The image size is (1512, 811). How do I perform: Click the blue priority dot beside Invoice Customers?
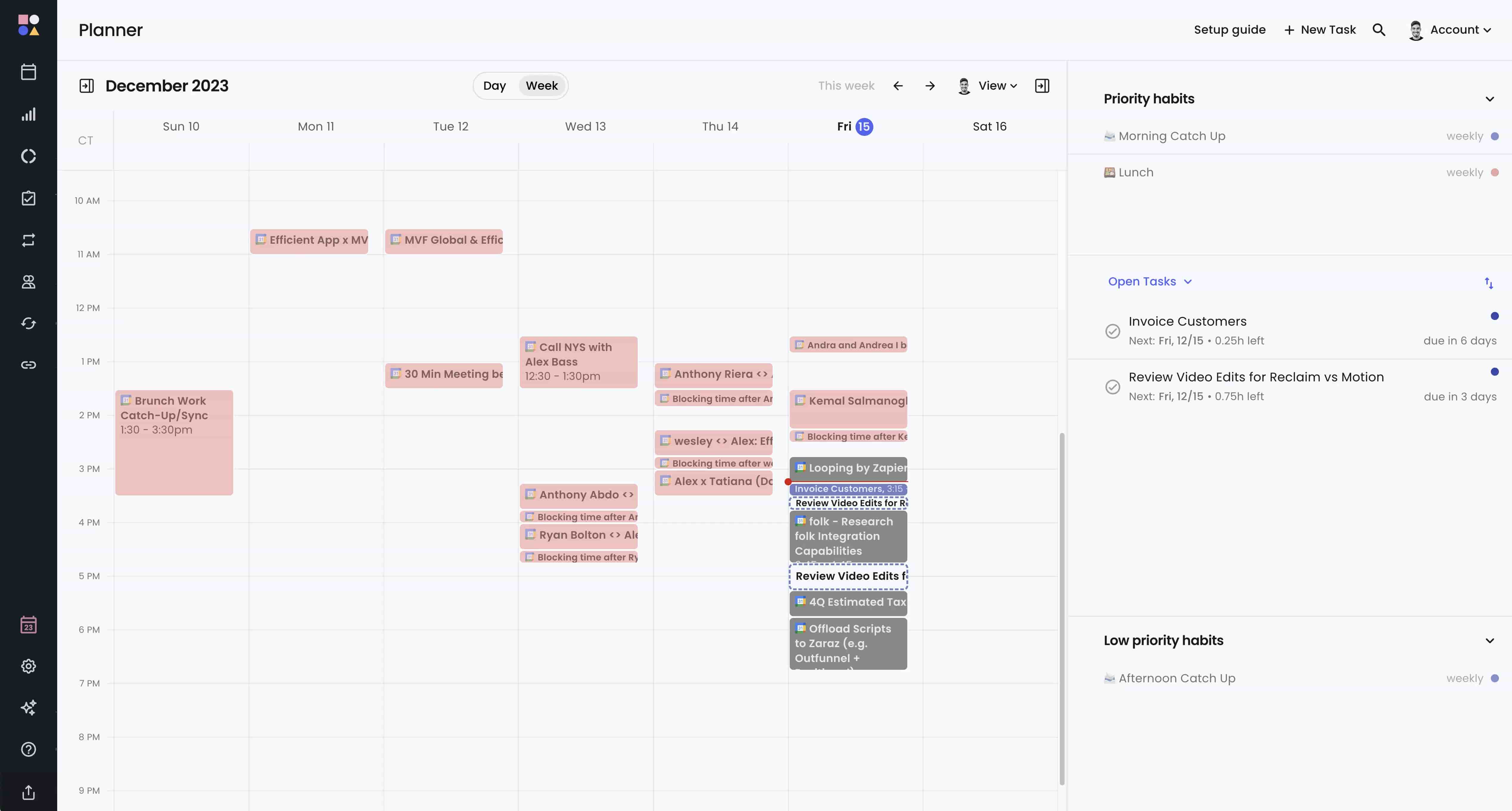[x=1494, y=316]
